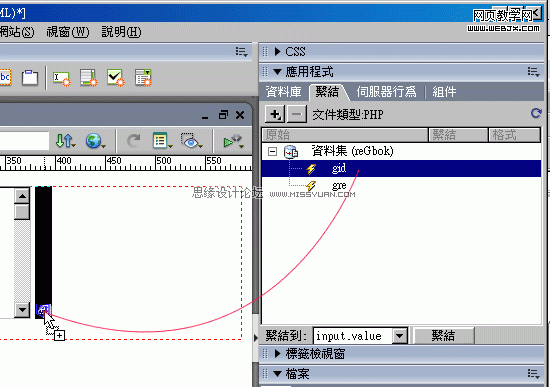This screenshot has height=387, width=550.
Task: Close the document window
Action: coord(240,115)
